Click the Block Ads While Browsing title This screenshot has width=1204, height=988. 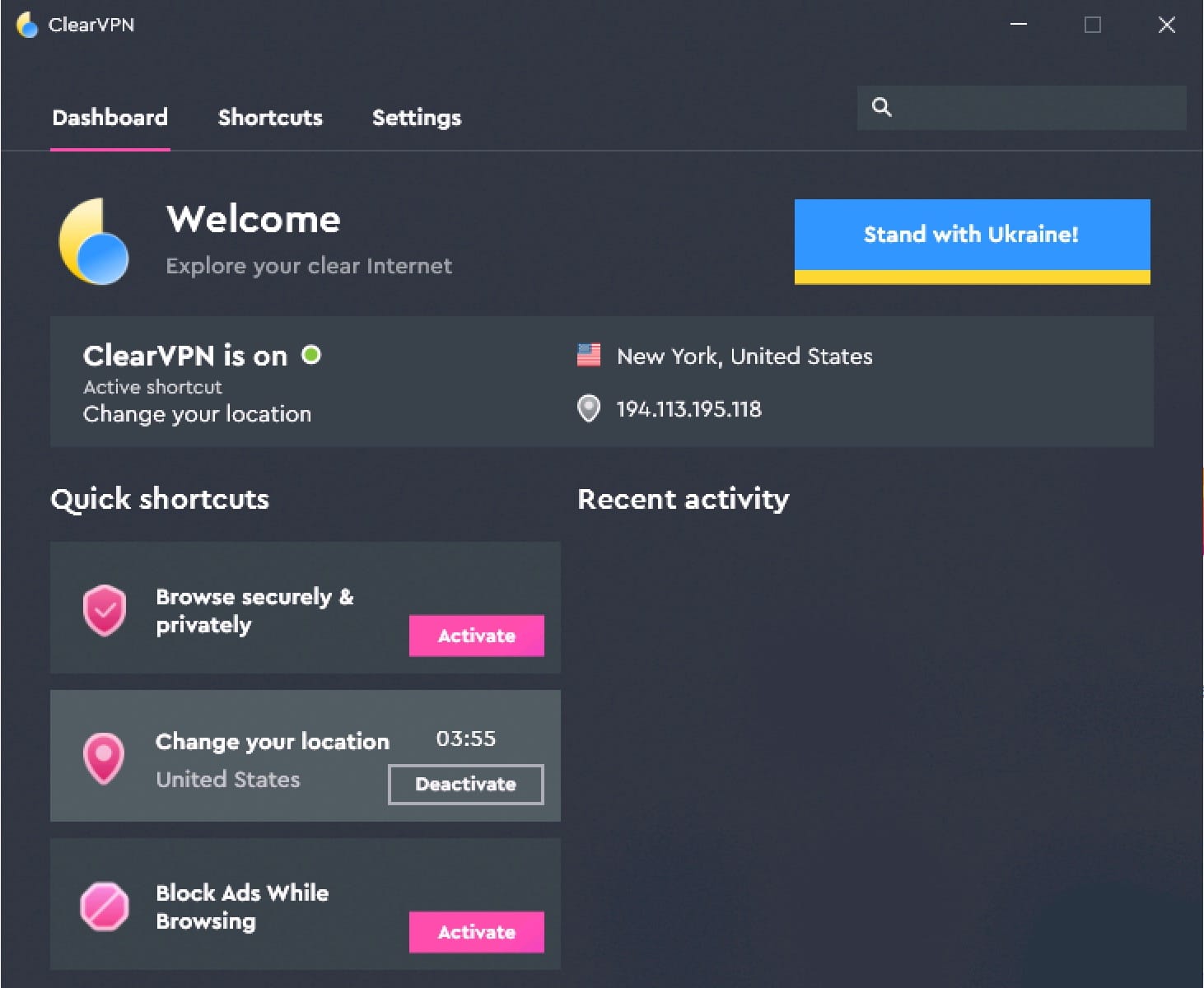coord(243,906)
